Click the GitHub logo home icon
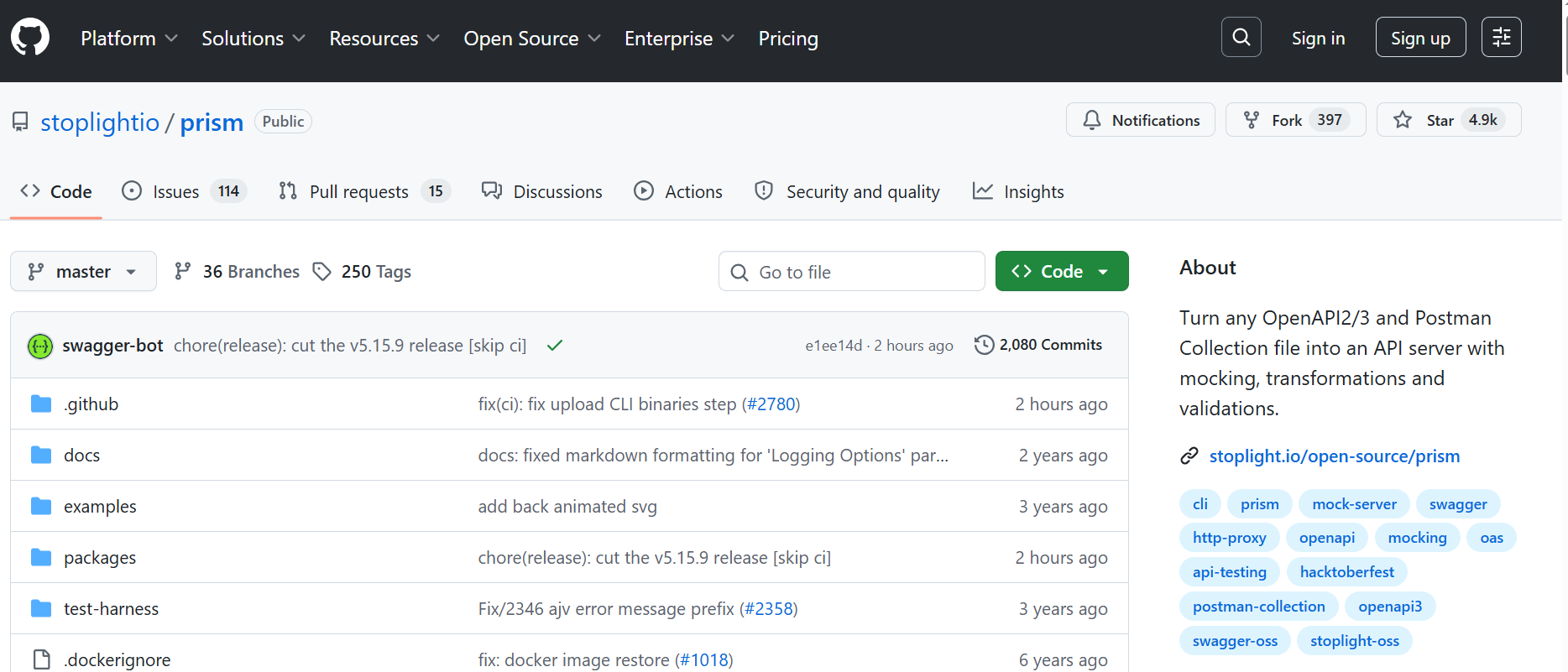This screenshot has height=672, width=1568. pos(30,38)
